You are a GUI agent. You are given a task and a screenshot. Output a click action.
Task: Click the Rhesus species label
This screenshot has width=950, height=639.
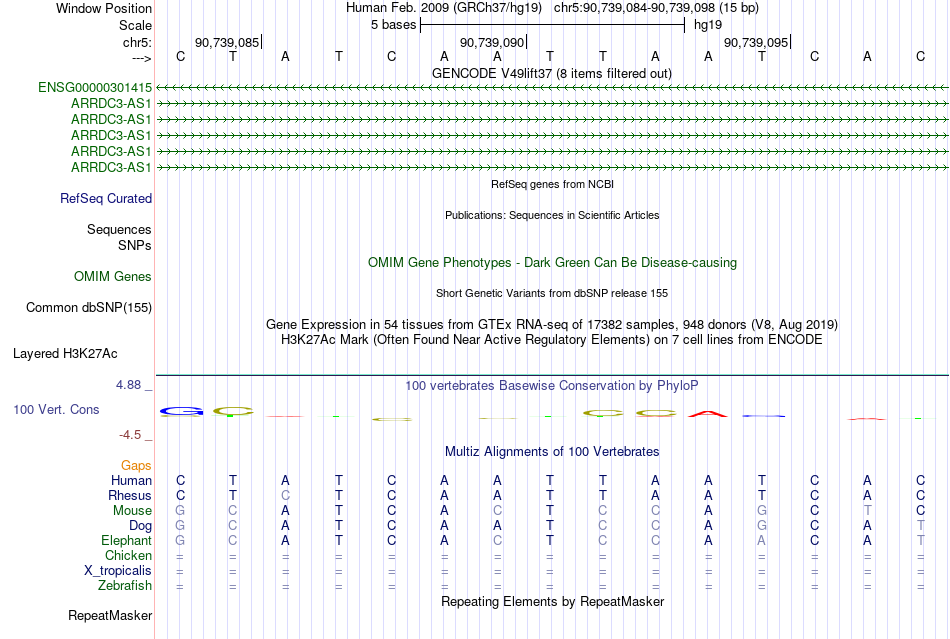click(130, 495)
